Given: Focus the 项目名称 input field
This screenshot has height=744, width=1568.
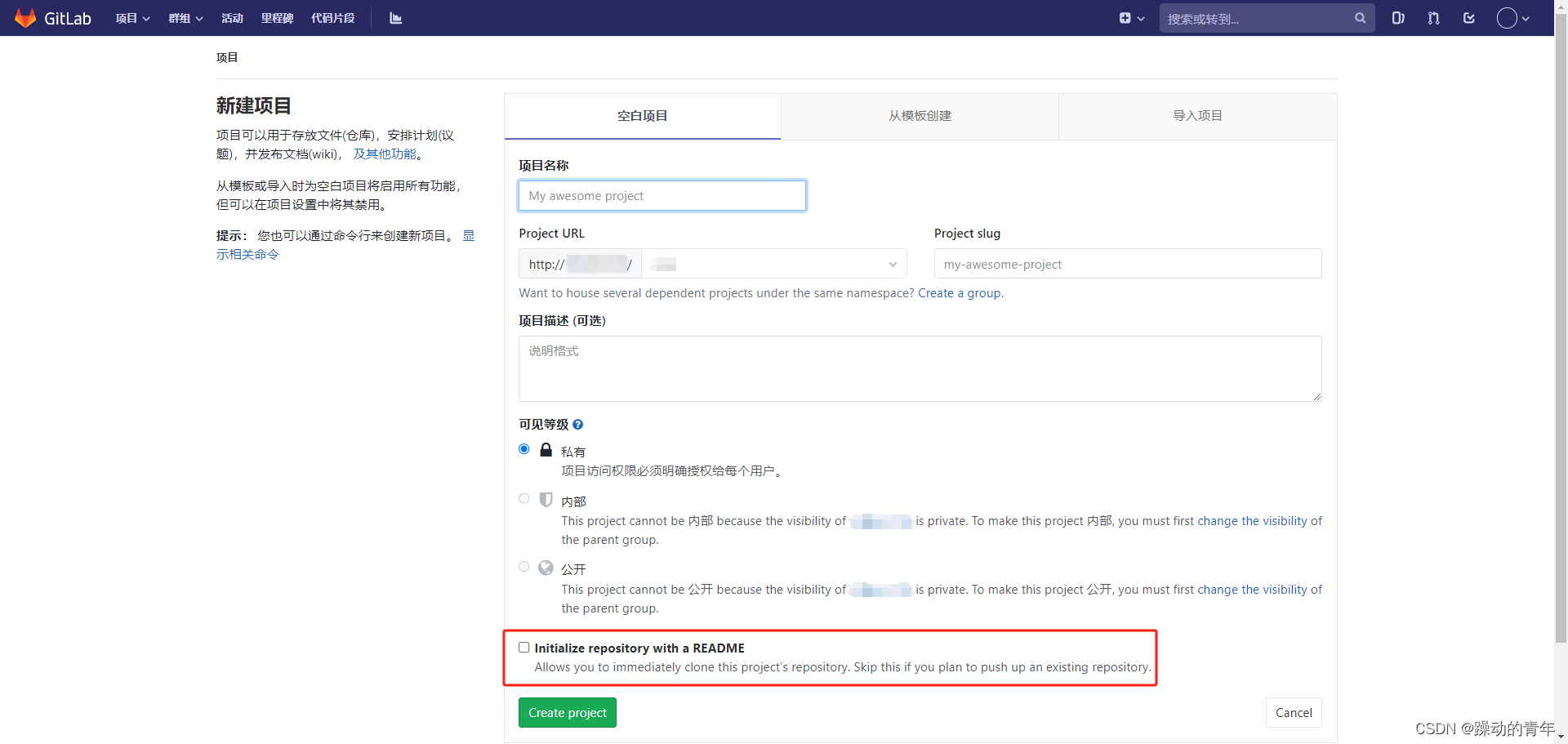Looking at the screenshot, I should tap(662, 196).
